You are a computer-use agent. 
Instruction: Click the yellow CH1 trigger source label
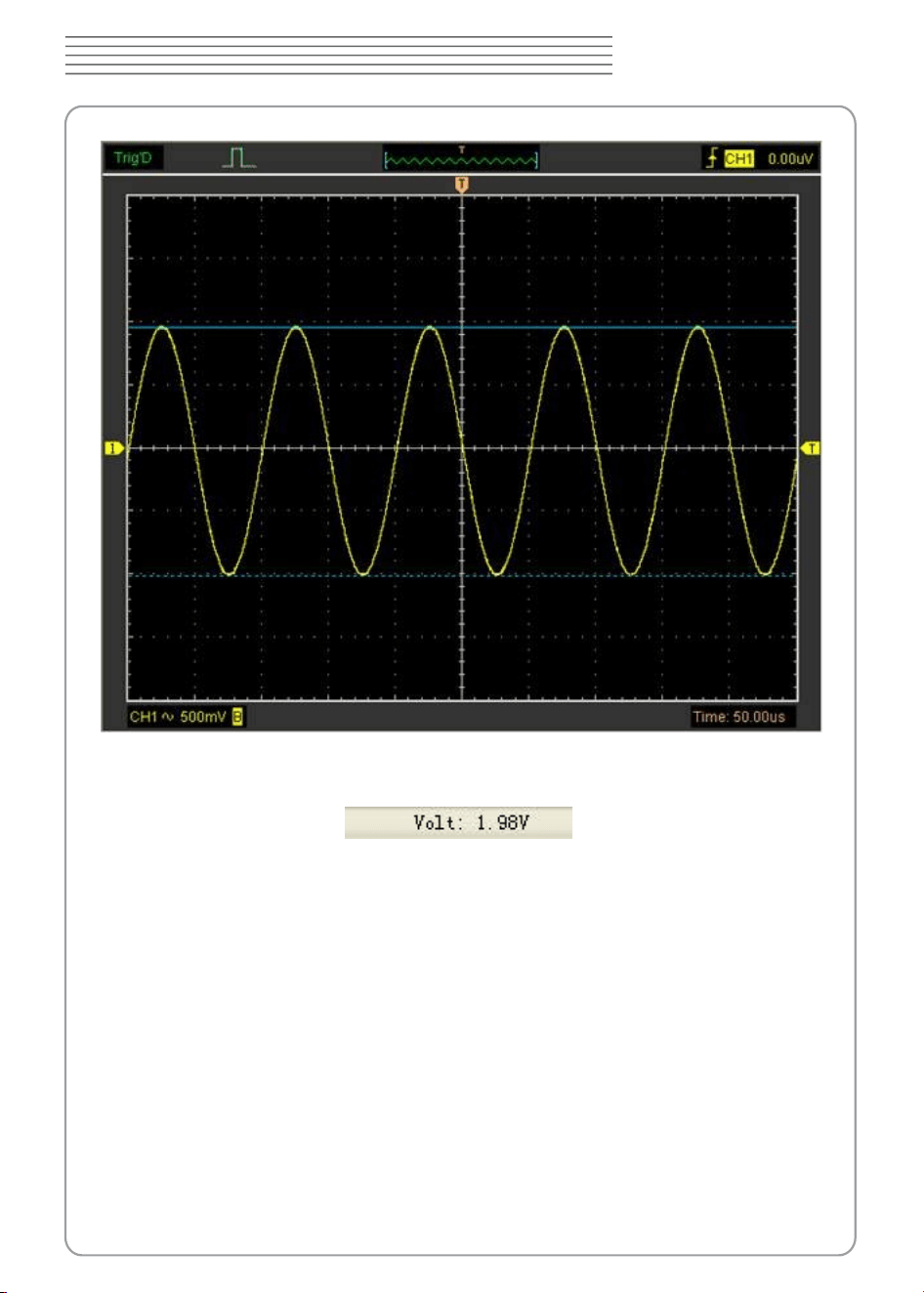[739, 158]
